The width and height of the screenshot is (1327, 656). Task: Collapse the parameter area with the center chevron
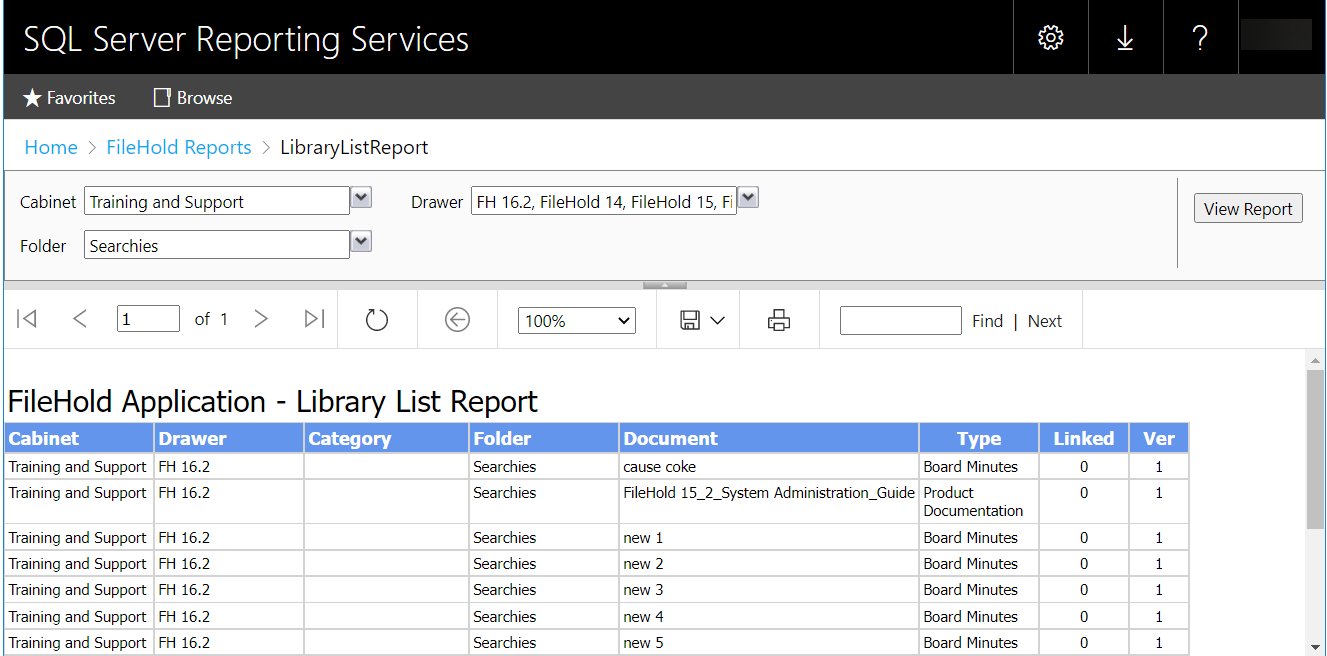point(663,283)
